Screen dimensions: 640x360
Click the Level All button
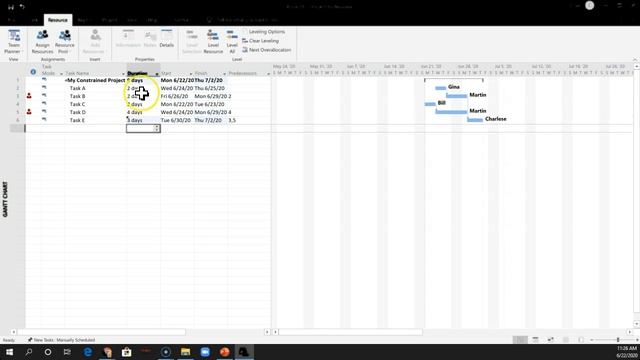[232, 42]
